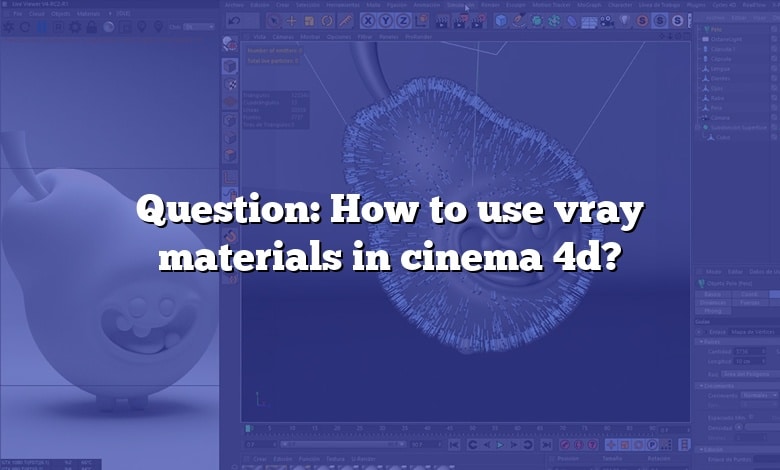Click the magnet snap icon on left palette
This screenshot has height=470, width=780.
pyautogui.click(x=230, y=236)
